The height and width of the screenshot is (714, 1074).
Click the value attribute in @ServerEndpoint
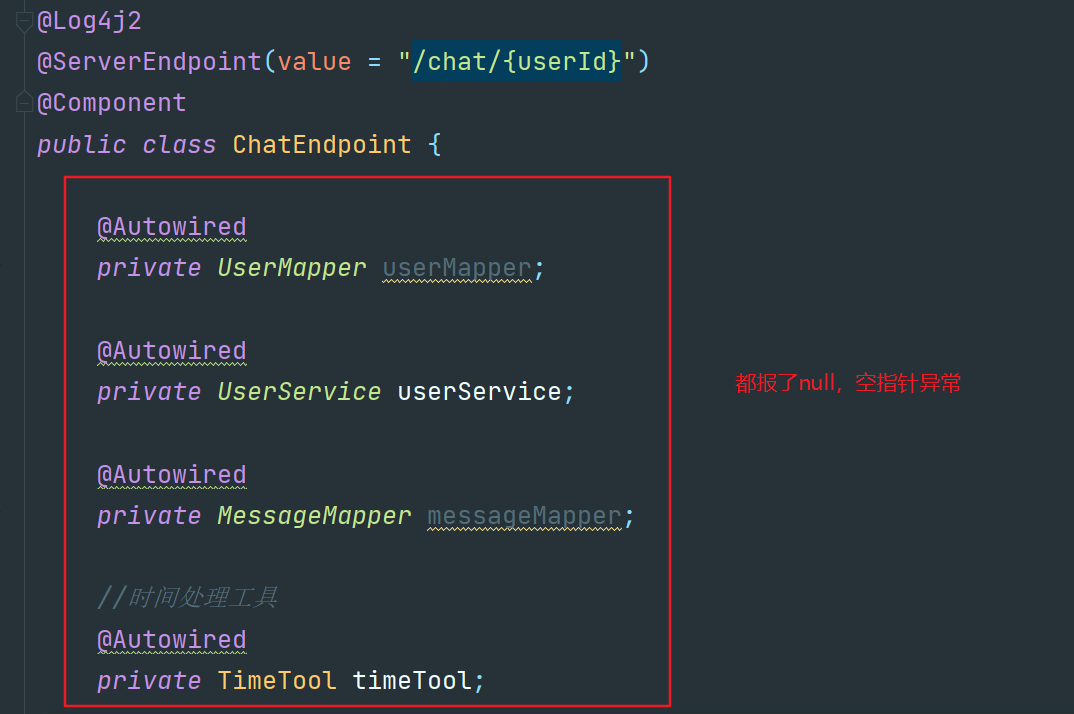(x=314, y=61)
